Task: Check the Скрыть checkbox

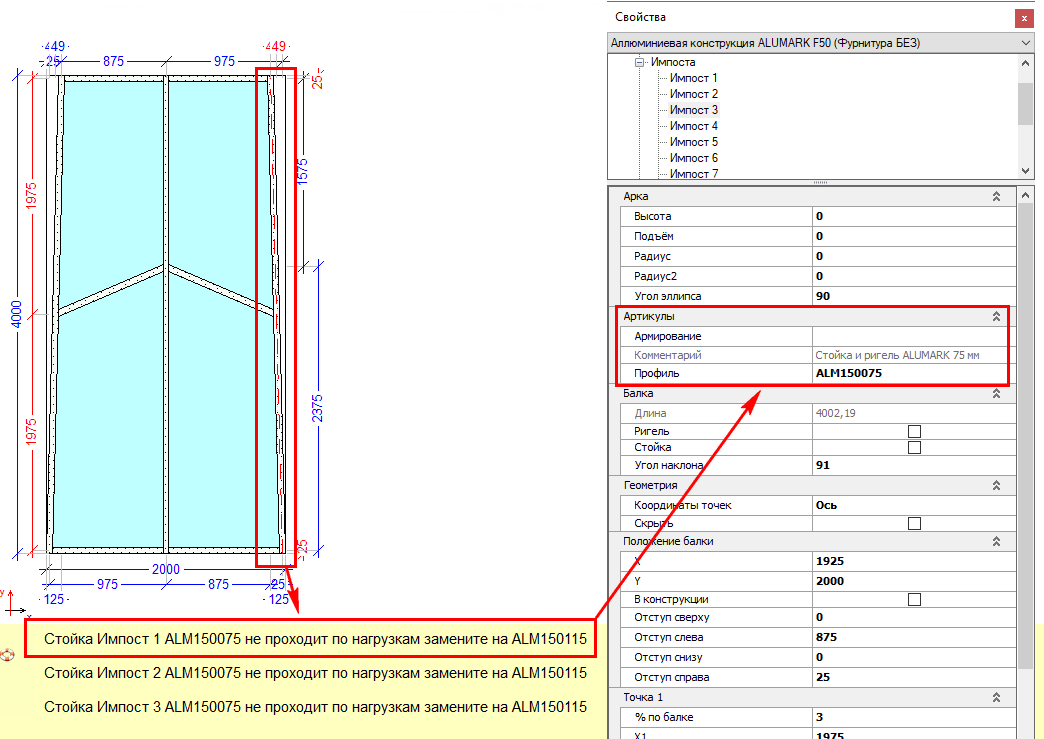Action: 913,523
